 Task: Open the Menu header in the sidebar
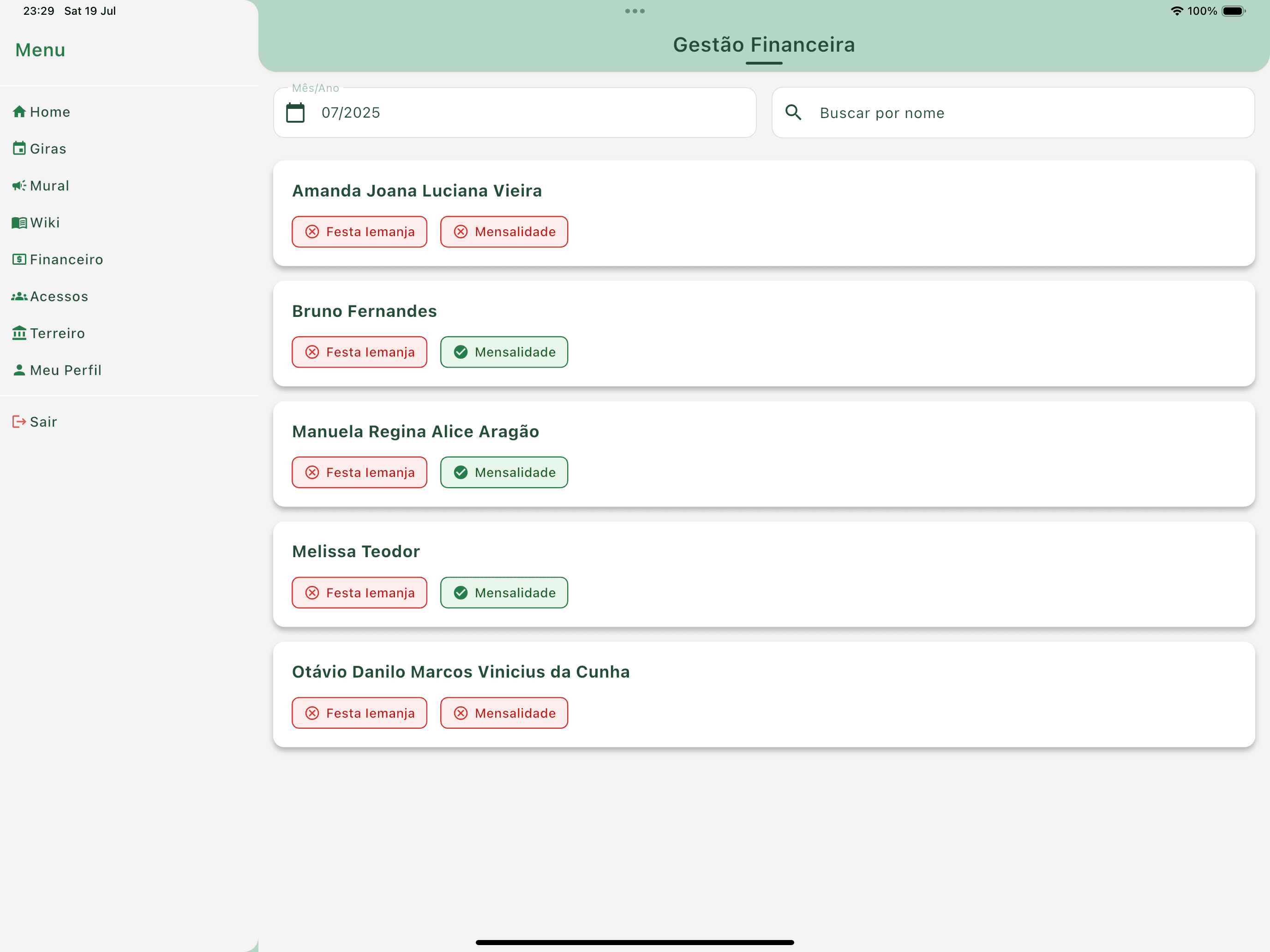40,50
